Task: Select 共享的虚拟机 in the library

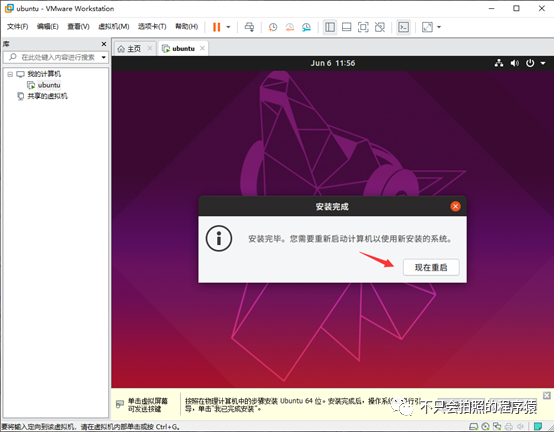Action: (x=47, y=96)
